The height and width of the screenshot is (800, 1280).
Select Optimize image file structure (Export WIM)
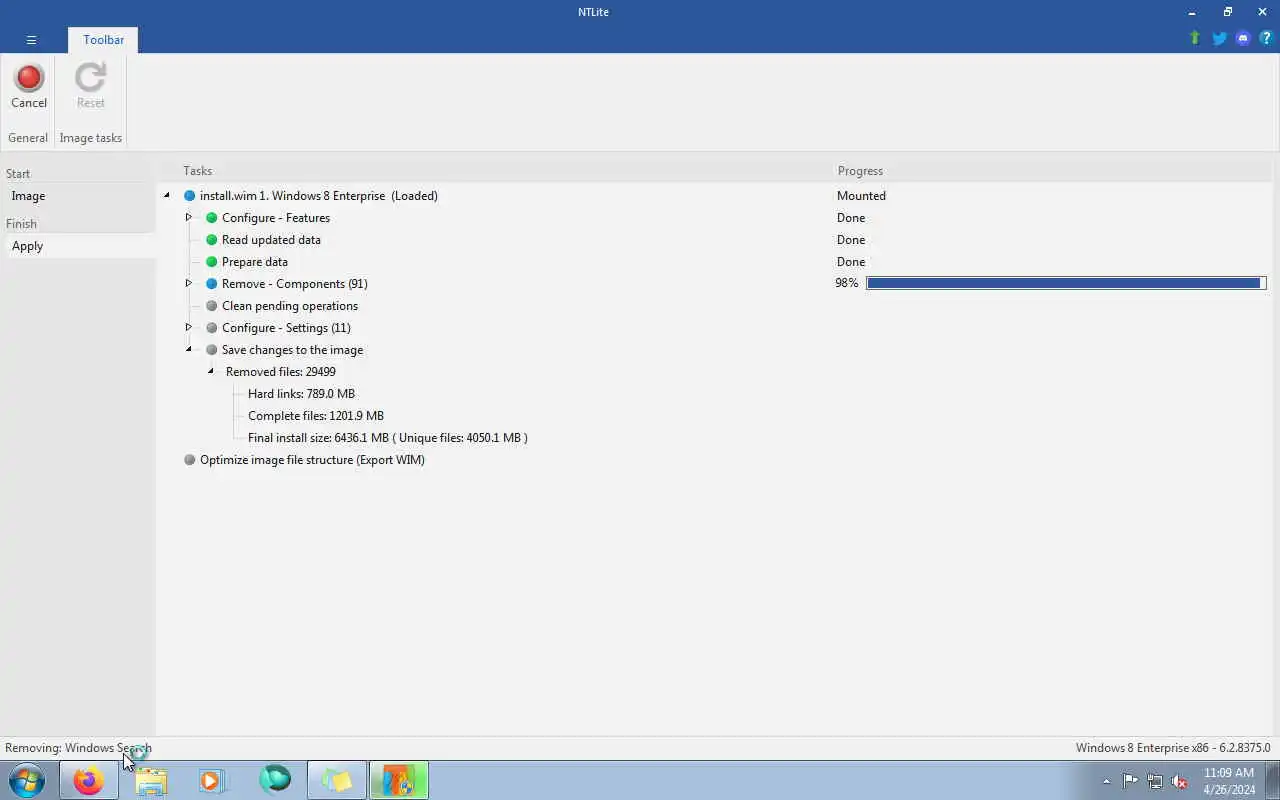tap(312, 460)
